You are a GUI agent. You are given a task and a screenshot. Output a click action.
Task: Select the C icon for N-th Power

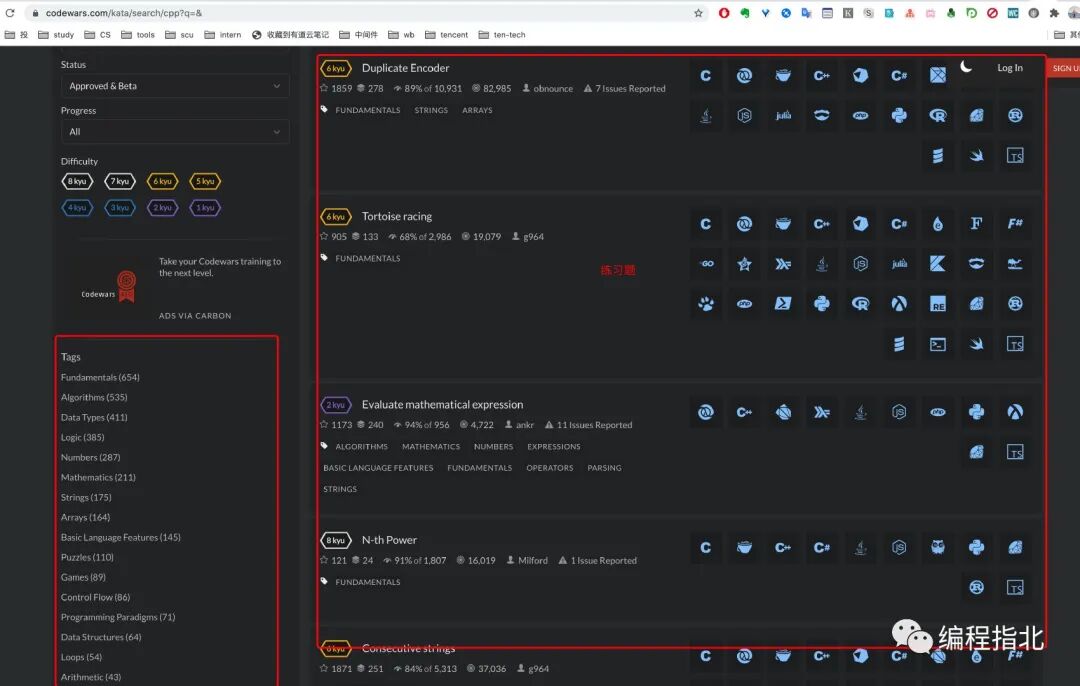tap(706, 547)
